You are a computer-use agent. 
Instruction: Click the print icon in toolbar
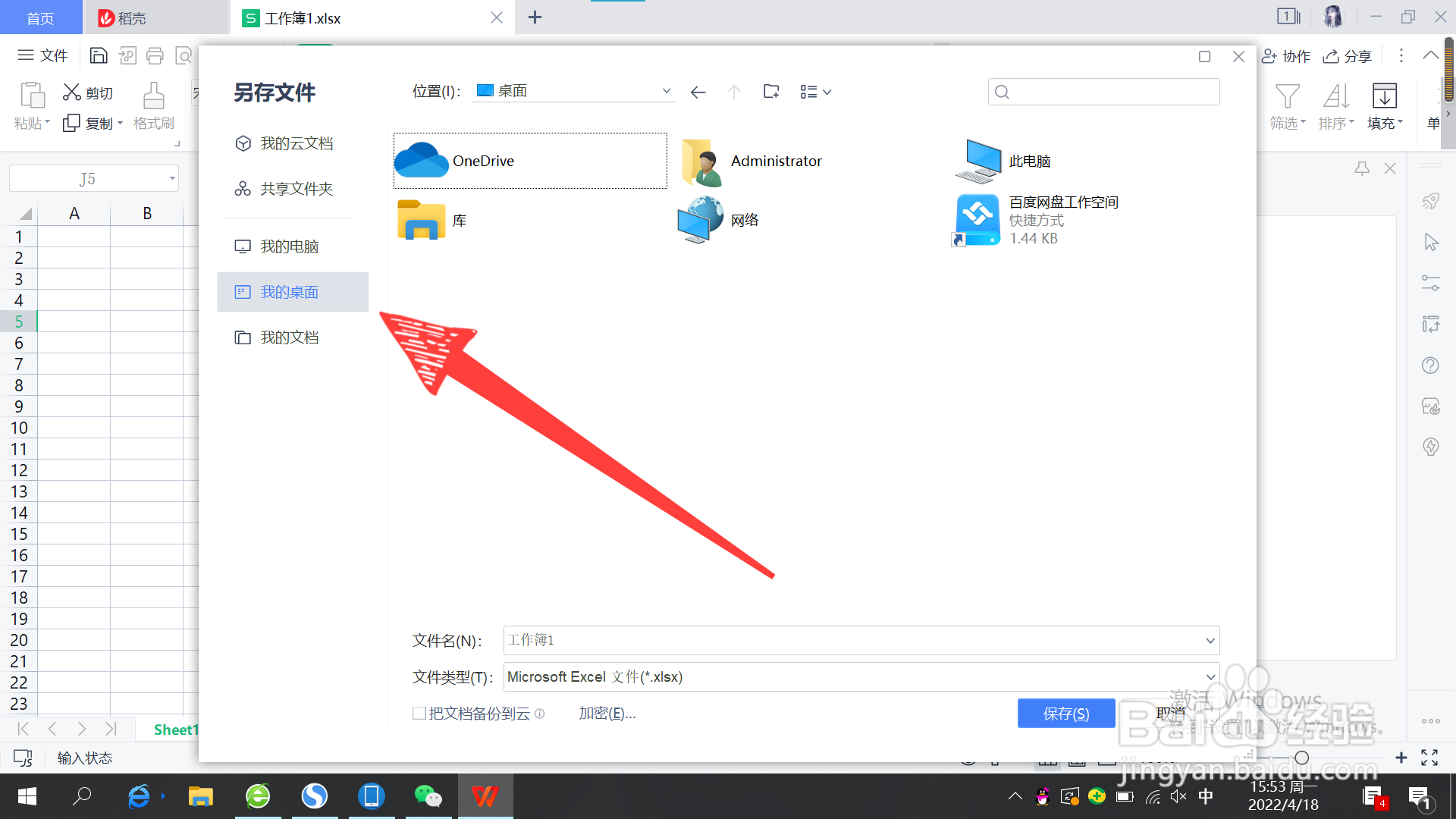pos(155,55)
